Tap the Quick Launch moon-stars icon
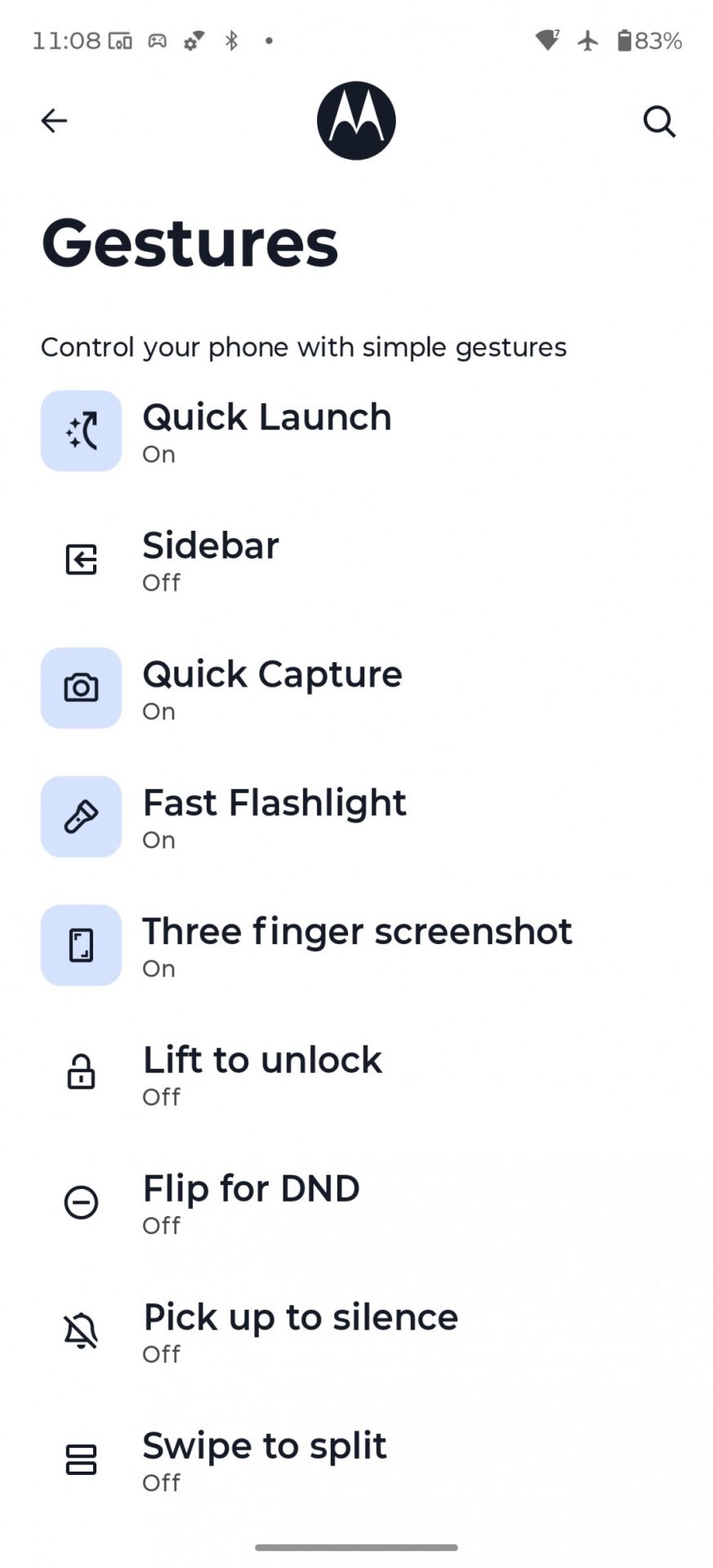The image size is (713, 1568). tap(81, 430)
